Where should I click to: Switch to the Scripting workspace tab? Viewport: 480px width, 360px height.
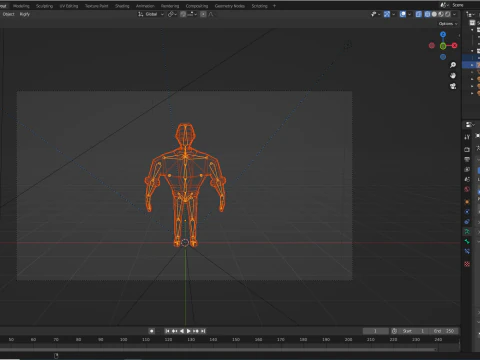tap(259, 6)
